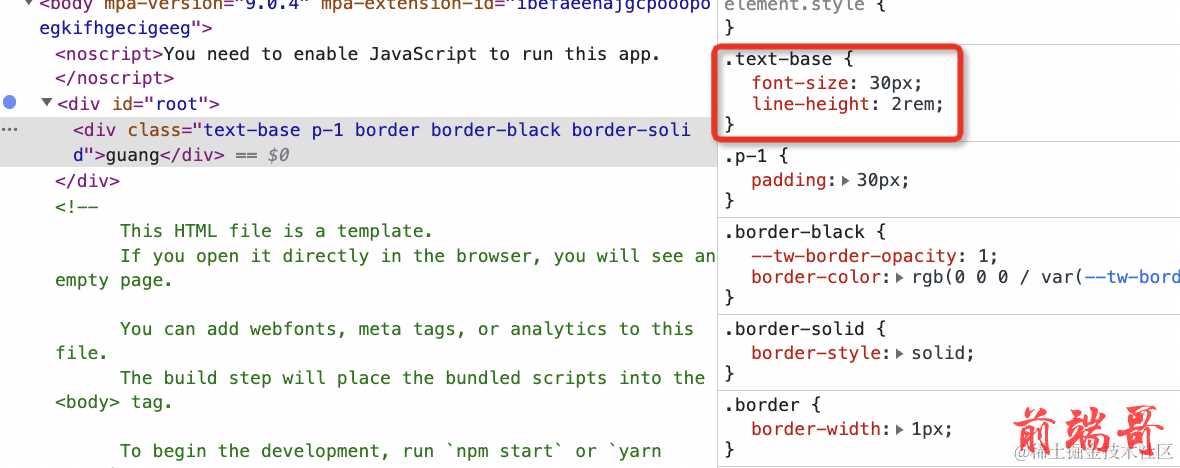This screenshot has width=1180, height=468.
Task: Expand the border-style property arrow
Action: pyautogui.click(x=900, y=353)
